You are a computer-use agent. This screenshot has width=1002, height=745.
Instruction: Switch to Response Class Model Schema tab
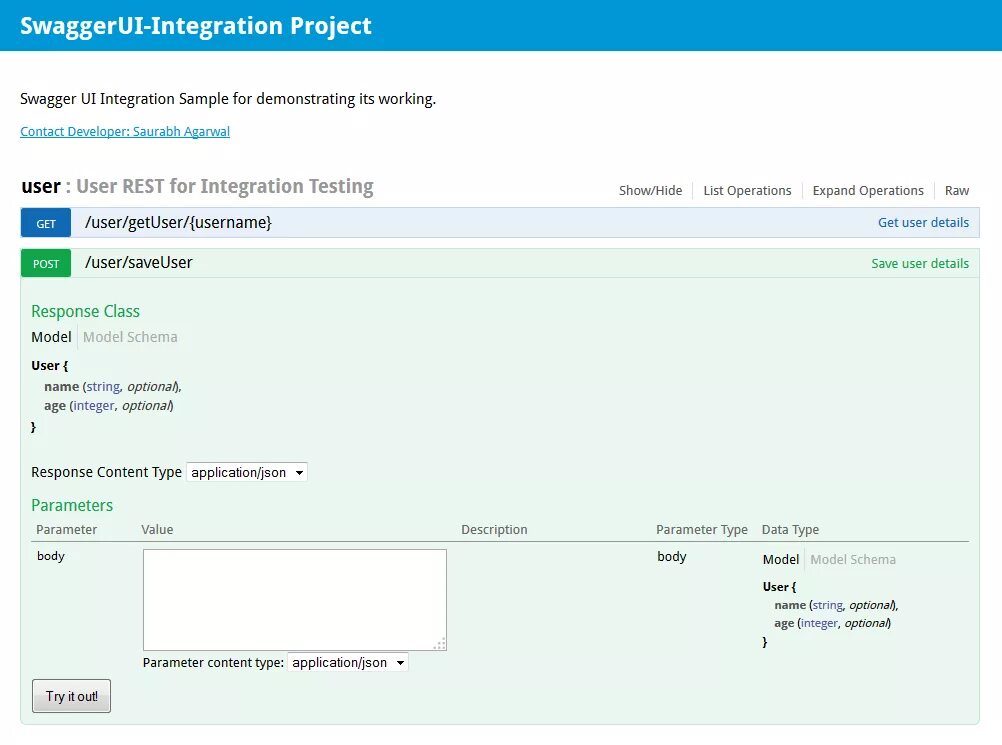coord(130,337)
